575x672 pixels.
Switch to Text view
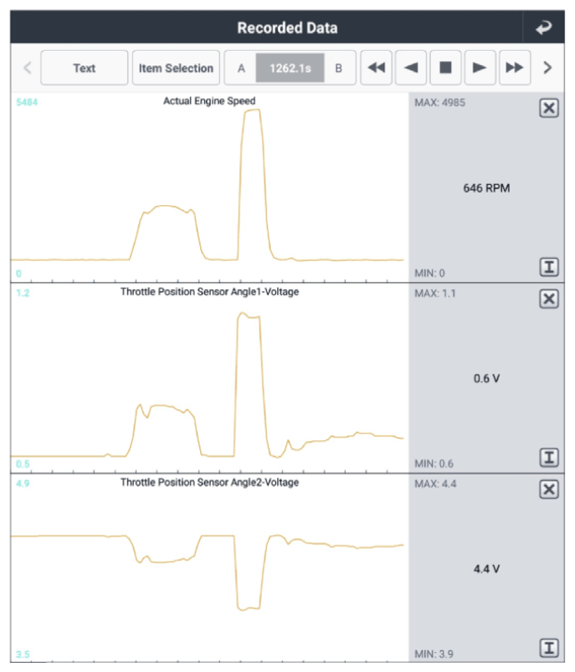84,68
